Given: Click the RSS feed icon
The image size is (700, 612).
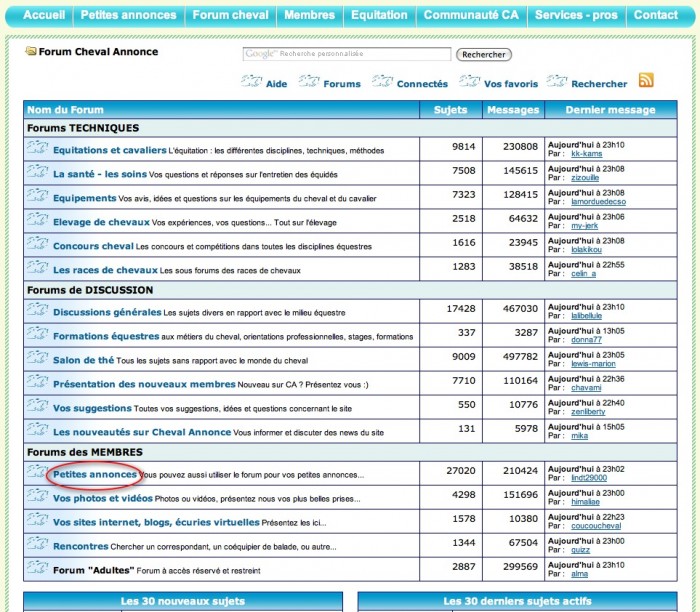Looking at the screenshot, I should pos(646,80).
